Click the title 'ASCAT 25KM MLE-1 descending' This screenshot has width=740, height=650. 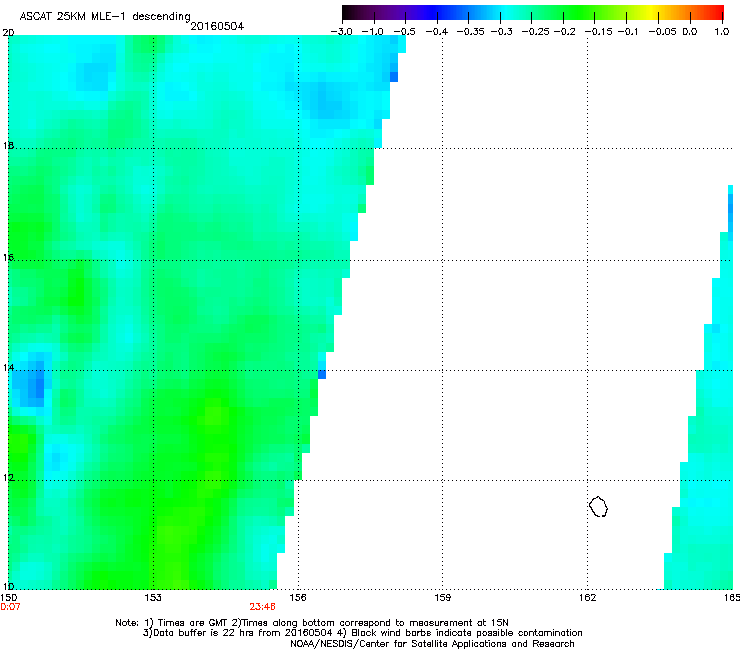(105, 16)
